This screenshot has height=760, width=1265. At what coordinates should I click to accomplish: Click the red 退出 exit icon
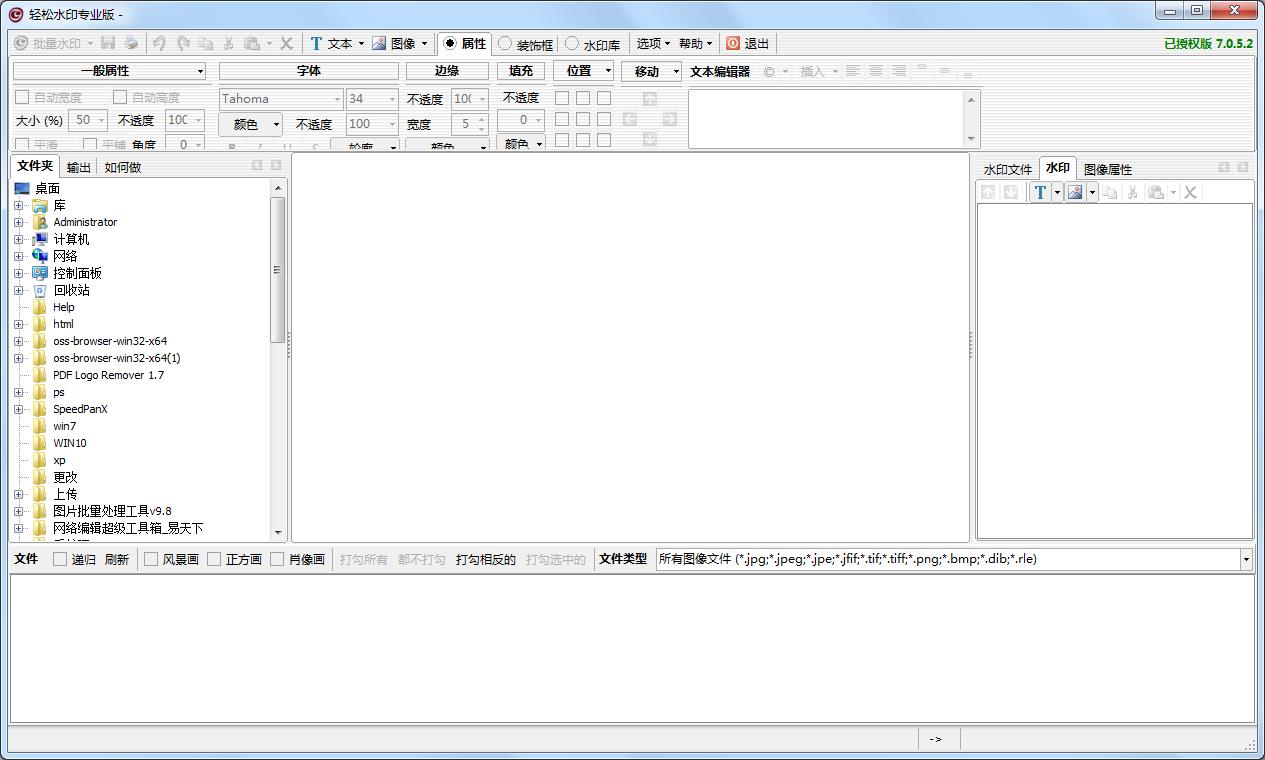coord(733,43)
